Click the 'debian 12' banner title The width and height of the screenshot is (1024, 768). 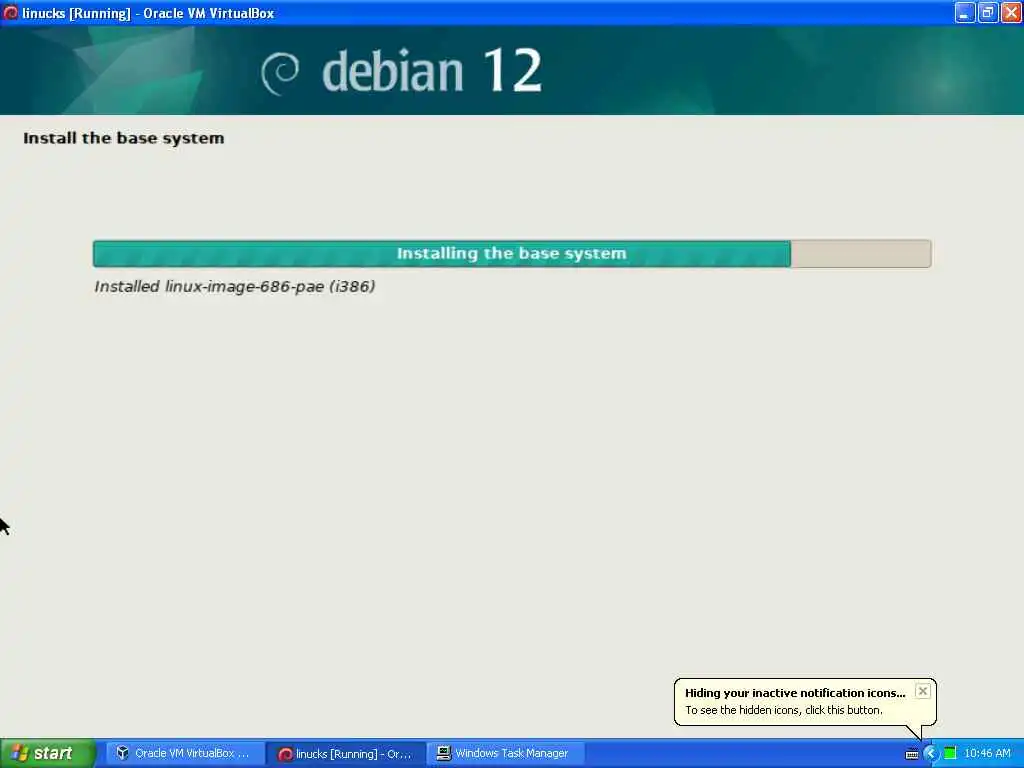pyautogui.click(x=432, y=71)
